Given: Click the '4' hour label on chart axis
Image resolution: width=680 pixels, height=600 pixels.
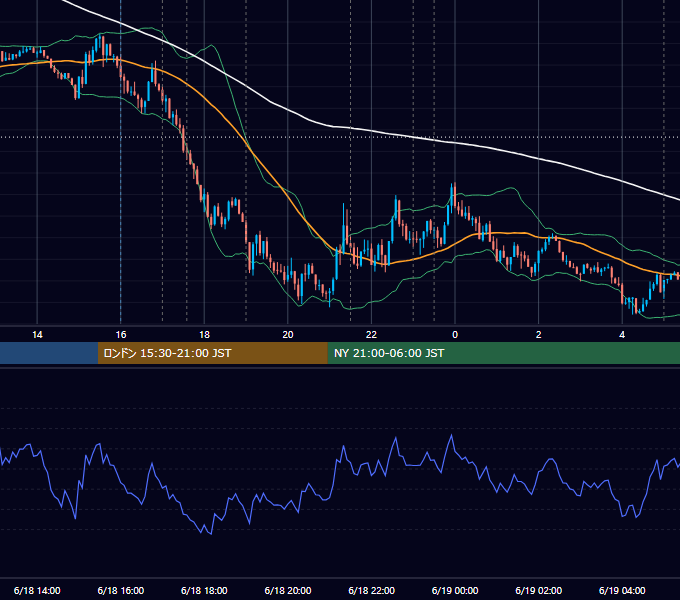Looking at the screenshot, I should click(x=622, y=335).
